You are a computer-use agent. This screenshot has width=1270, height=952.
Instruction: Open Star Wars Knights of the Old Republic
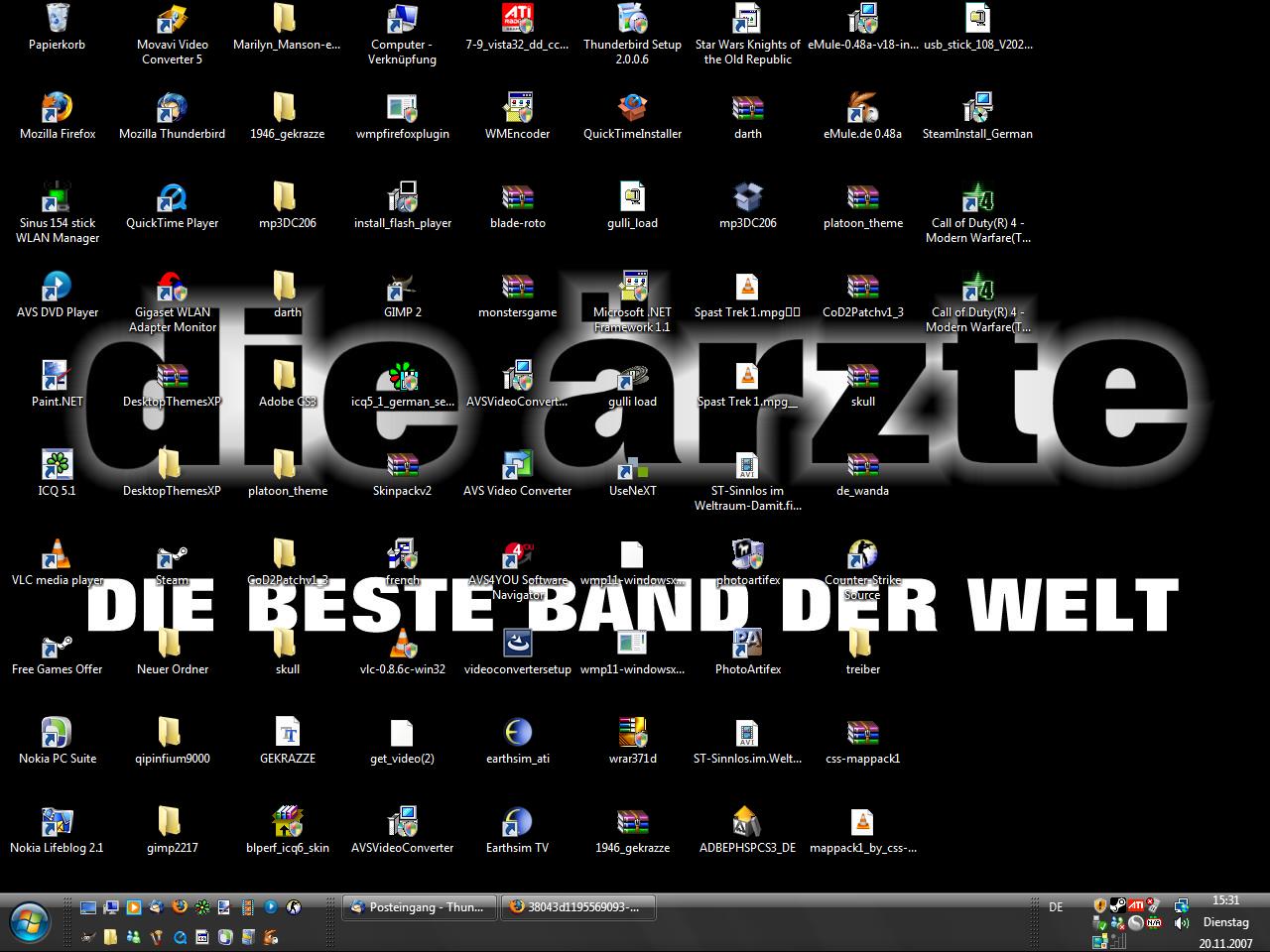(747, 20)
